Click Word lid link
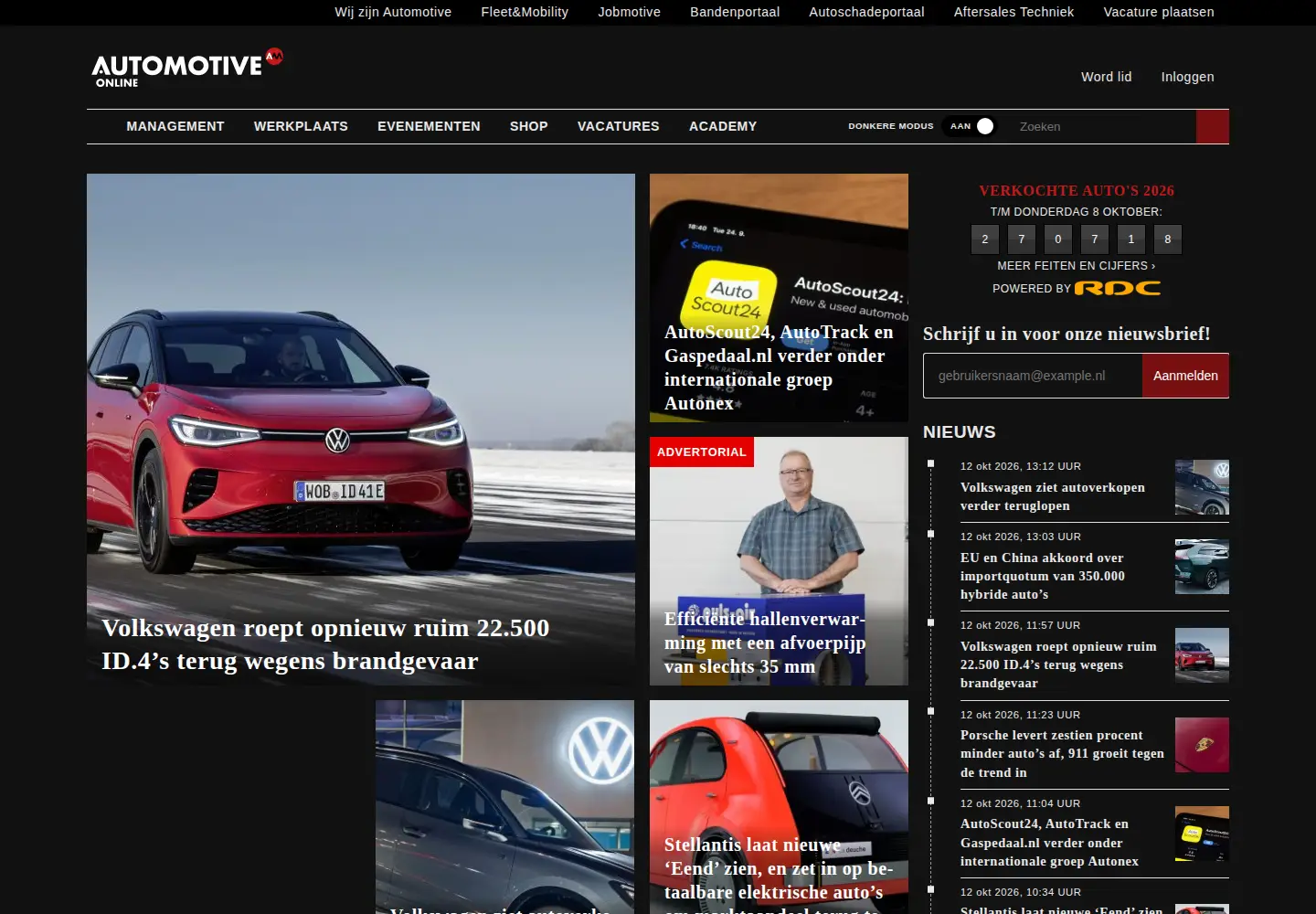The image size is (1316, 914). [1107, 77]
